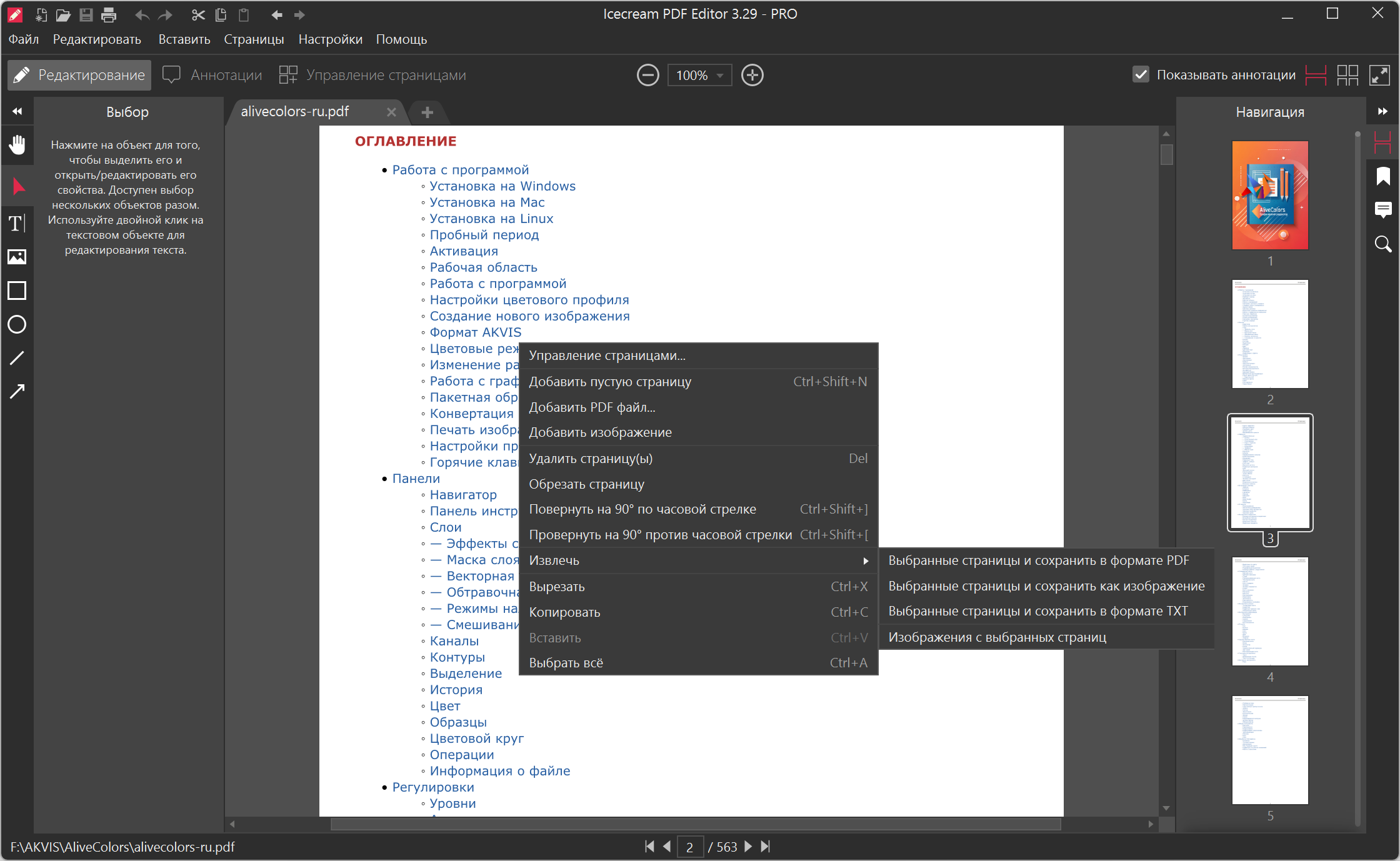The height and width of the screenshot is (861, 1400).
Task: Open the Bookmarks panel icon
Action: [x=1382, y=176]
